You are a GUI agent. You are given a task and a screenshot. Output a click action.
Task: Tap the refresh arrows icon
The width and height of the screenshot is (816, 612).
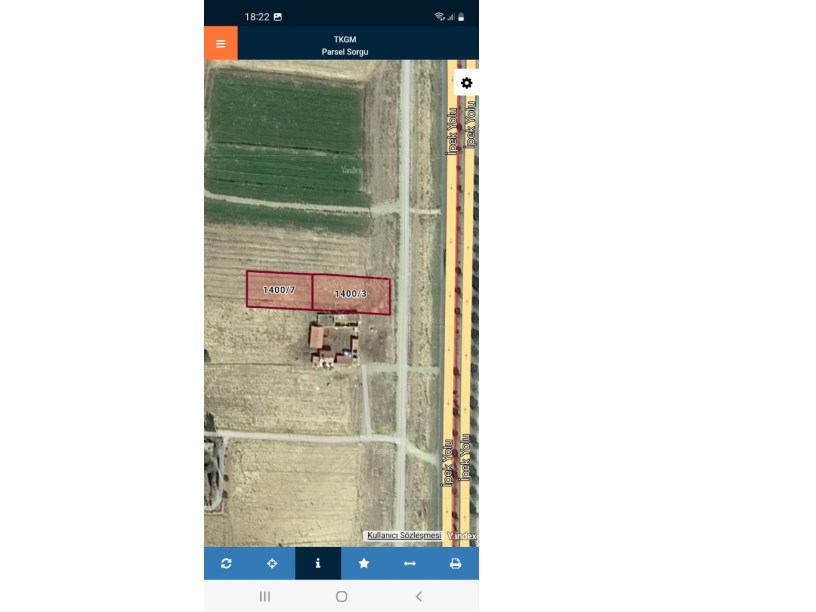(226, 563)
